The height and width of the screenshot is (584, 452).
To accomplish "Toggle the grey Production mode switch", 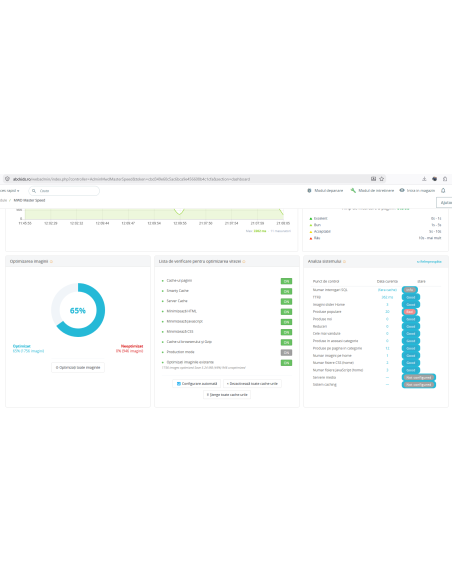I will pos(286,352).
